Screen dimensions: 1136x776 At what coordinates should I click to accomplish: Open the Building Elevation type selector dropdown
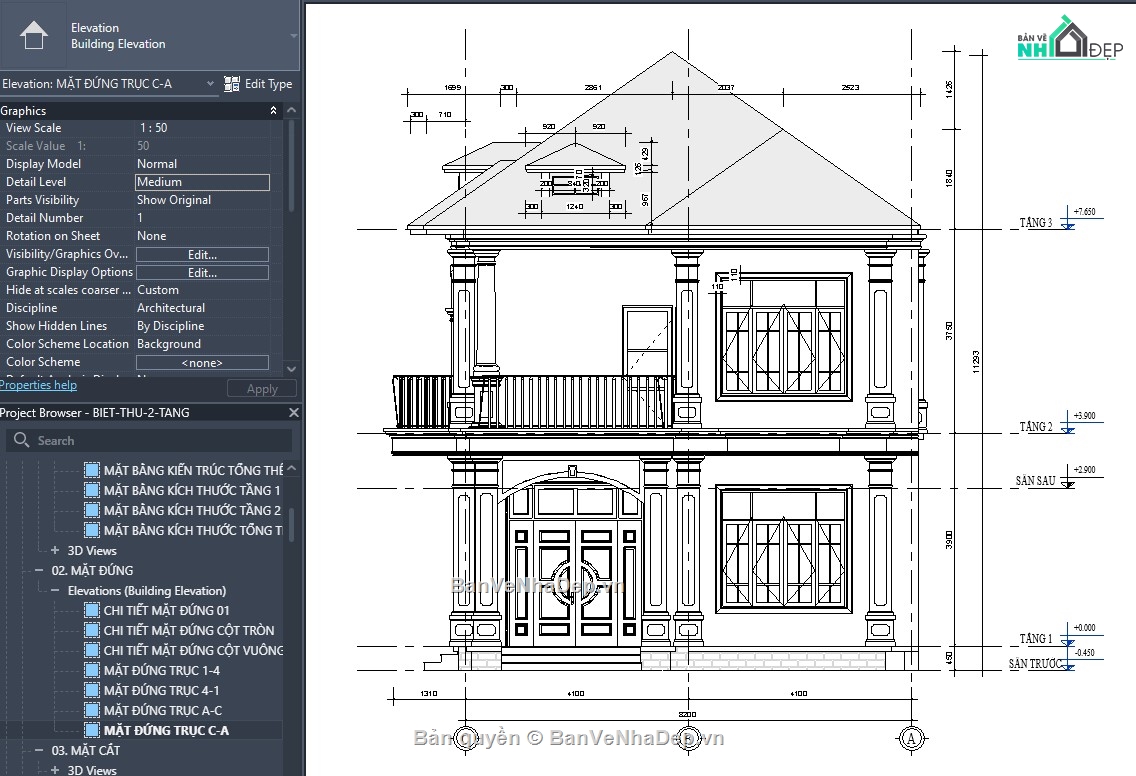point(293,36)
